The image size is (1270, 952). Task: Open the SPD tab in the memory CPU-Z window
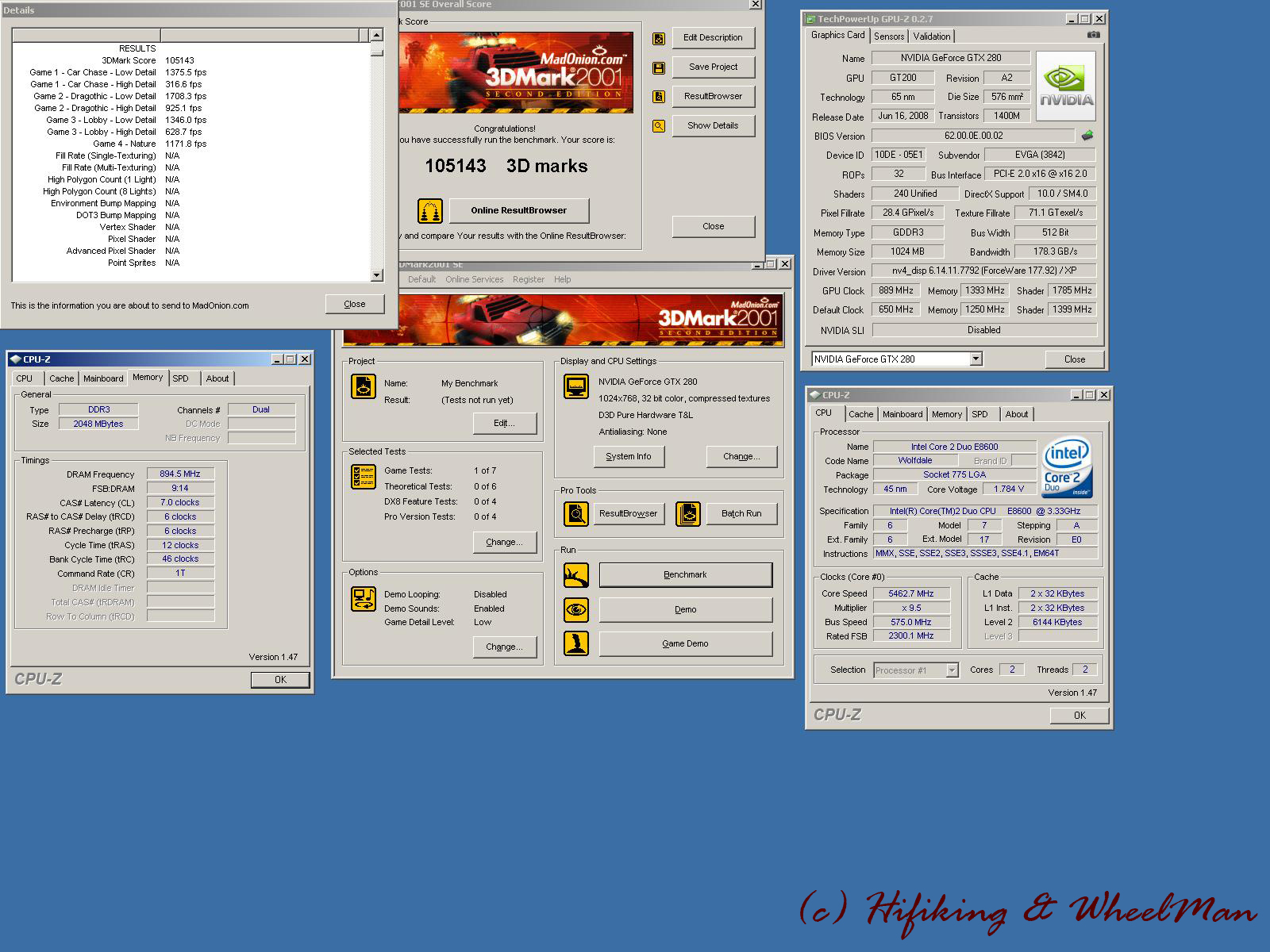point(181,378)
